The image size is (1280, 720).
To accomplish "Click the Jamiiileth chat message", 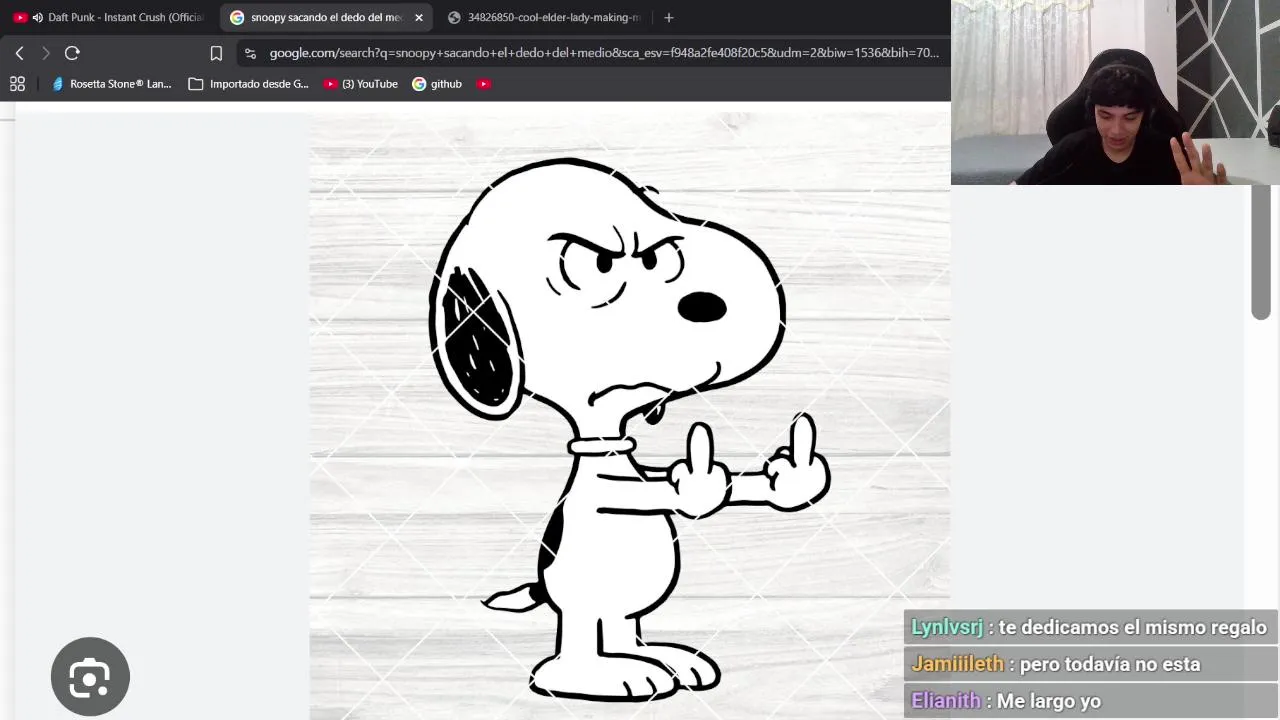I will [x=1090, y=664].
